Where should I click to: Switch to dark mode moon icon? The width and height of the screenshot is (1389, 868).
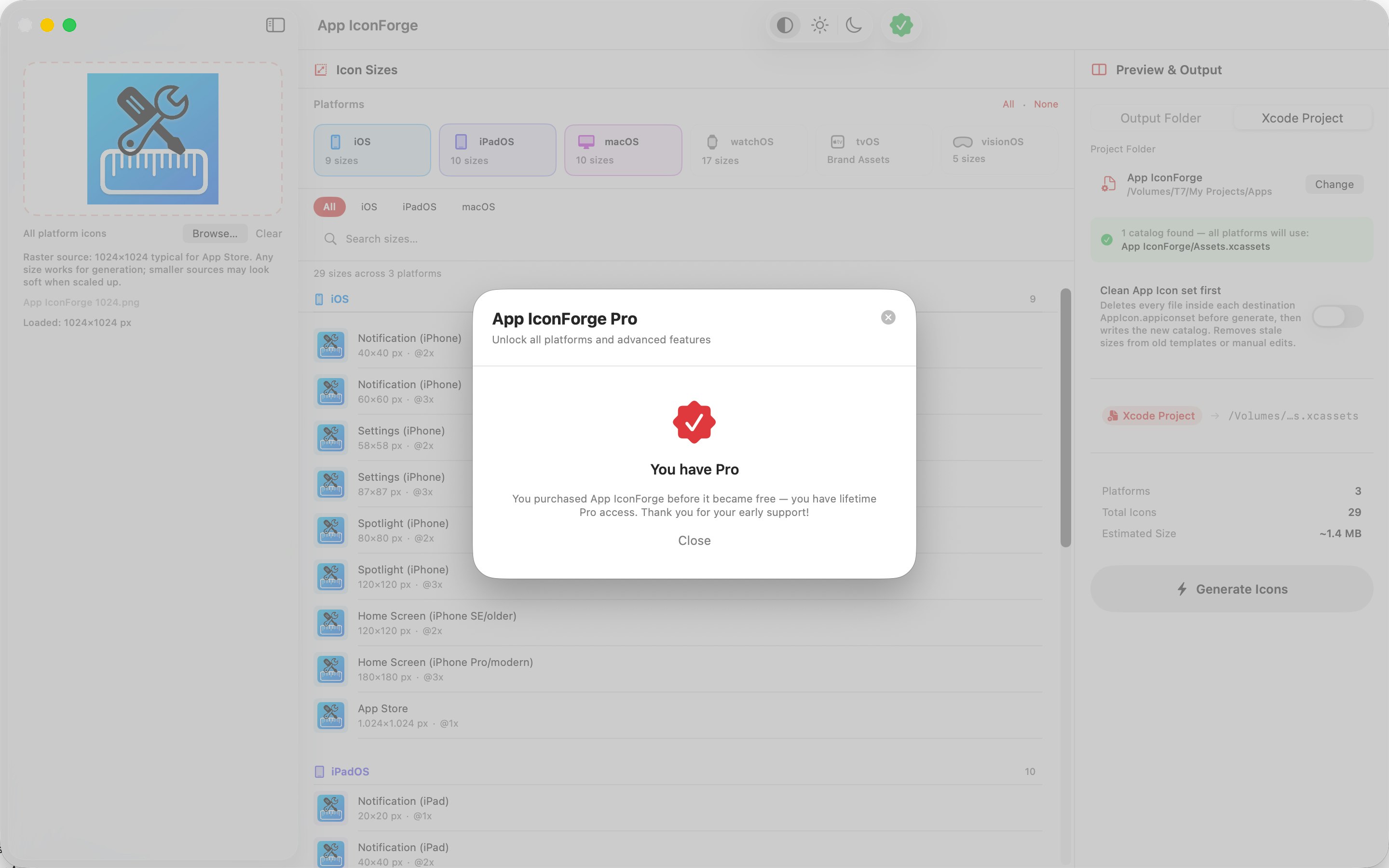[854, 25]
